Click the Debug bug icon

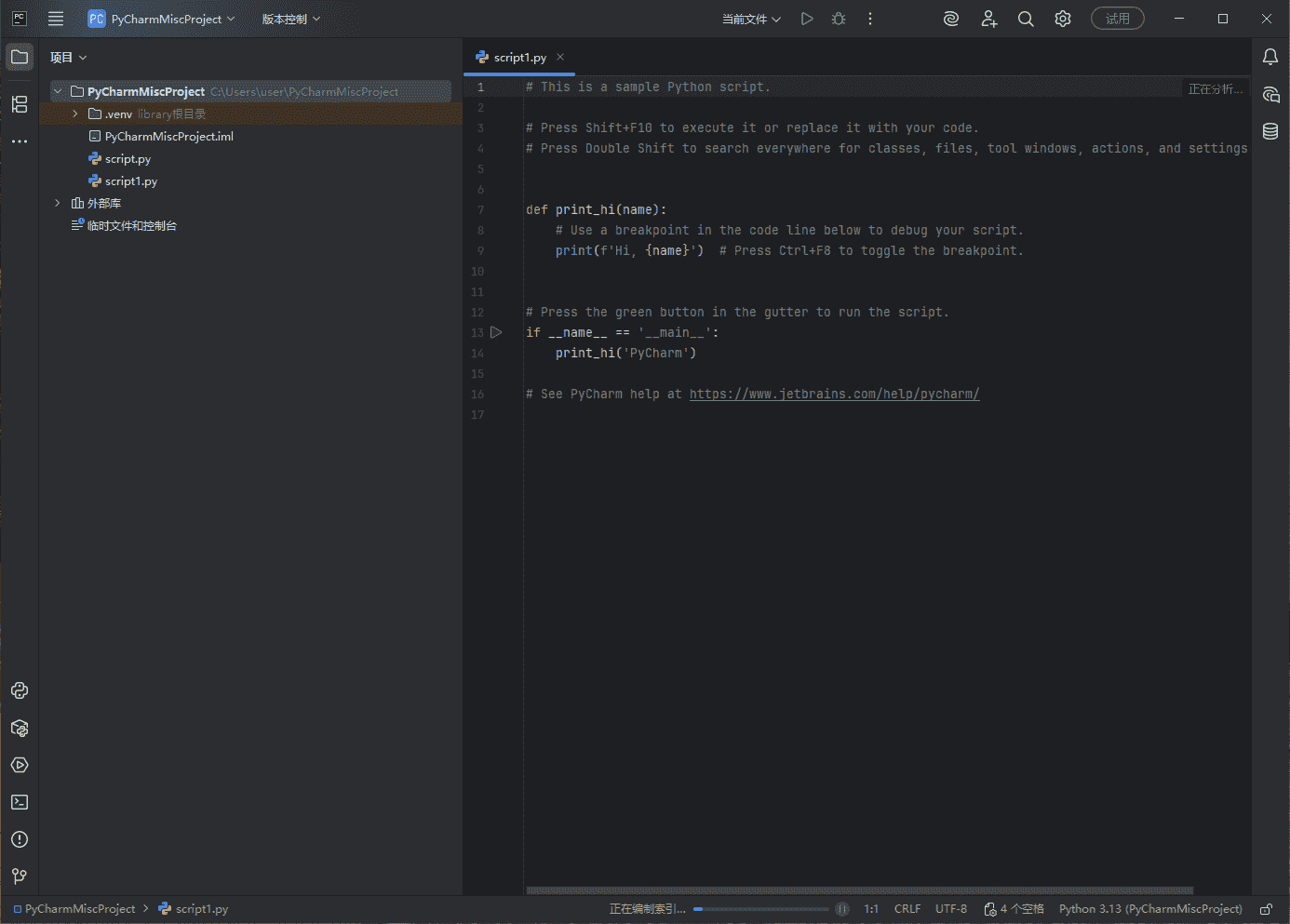(839, 19)
